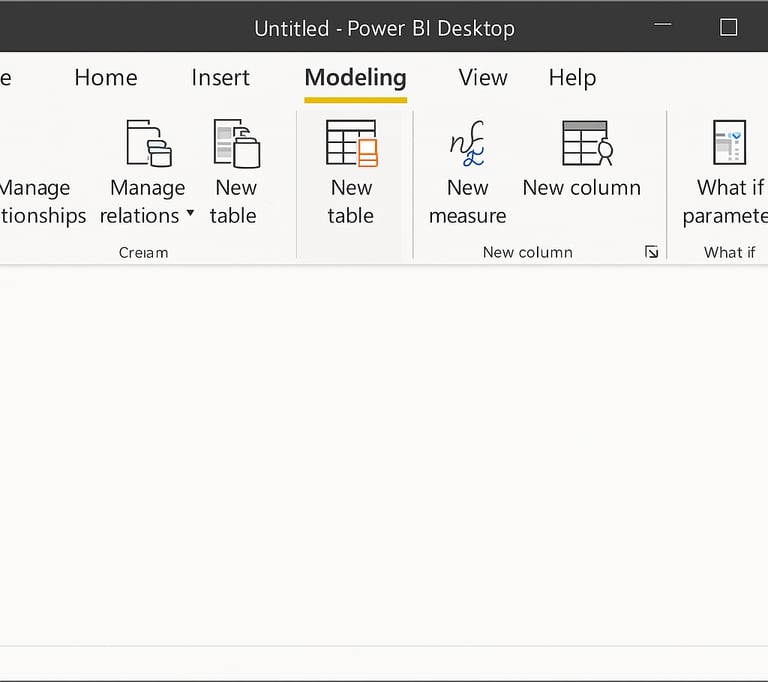Maximize the Power BI Desktop window
The width and height of the screenshot is (768, 682).
click(728, 27)
